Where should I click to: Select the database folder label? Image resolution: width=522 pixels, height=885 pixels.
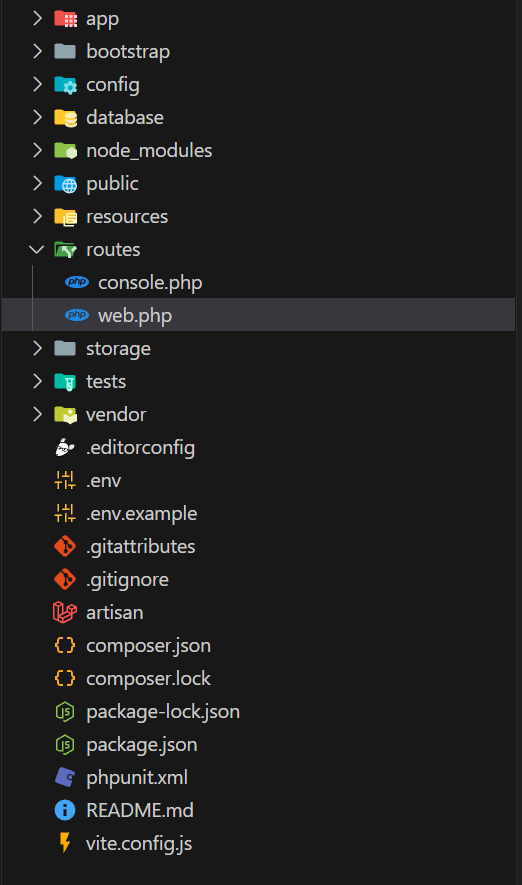pyautogui.click(x=125, y=117)
